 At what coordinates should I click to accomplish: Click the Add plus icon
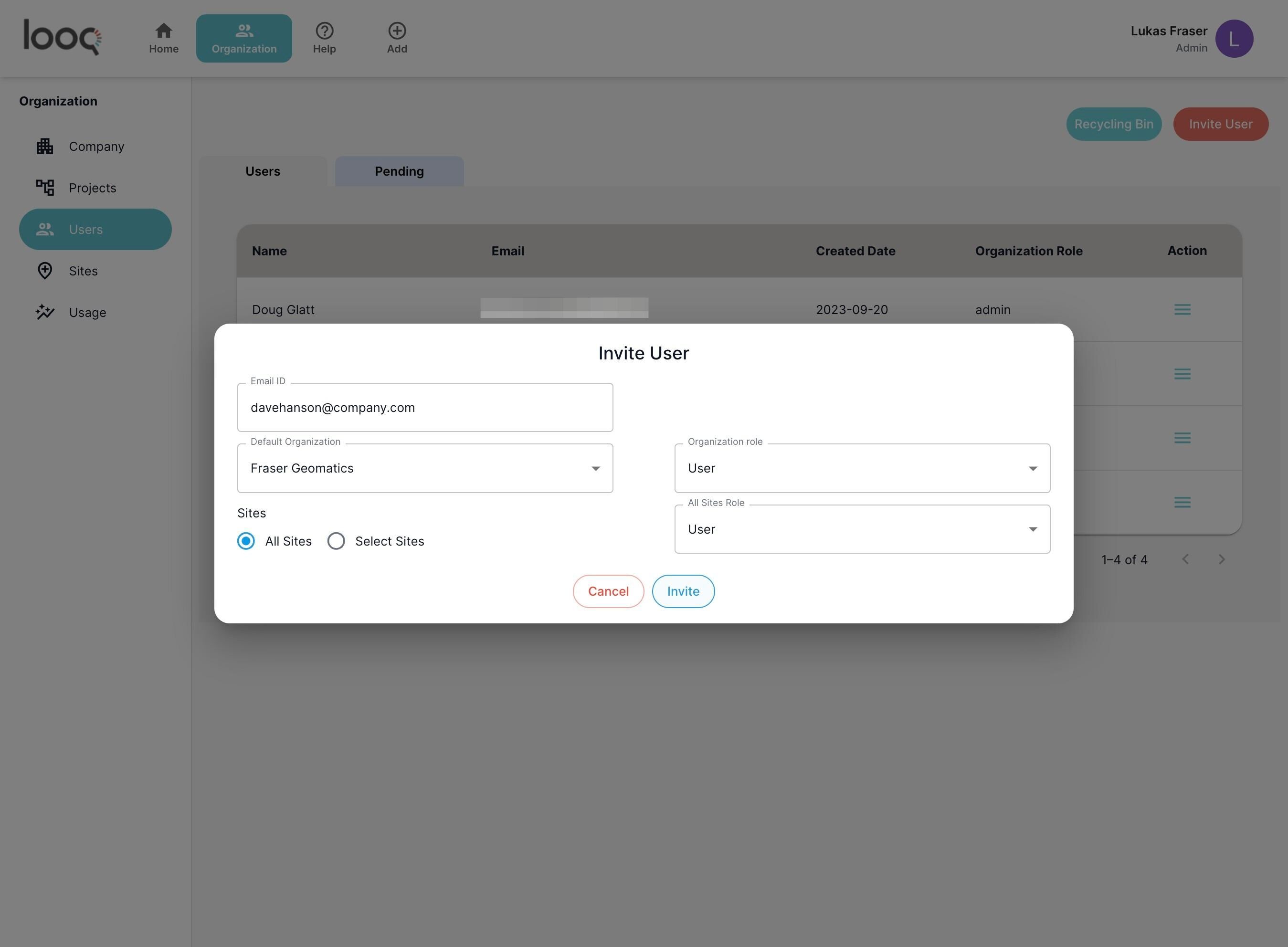click(397, 31)
